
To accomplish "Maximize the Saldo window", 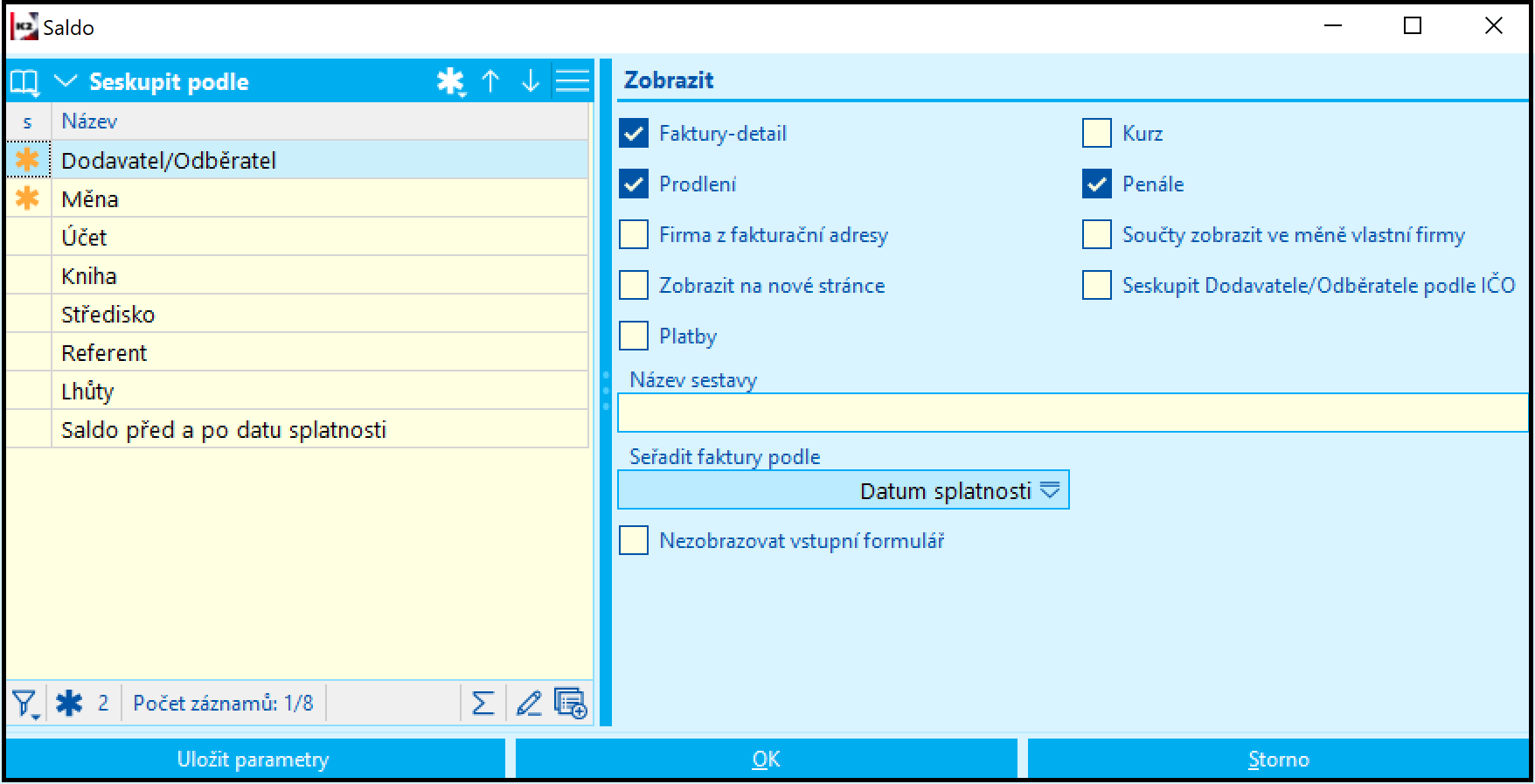I will (1413, 26).
